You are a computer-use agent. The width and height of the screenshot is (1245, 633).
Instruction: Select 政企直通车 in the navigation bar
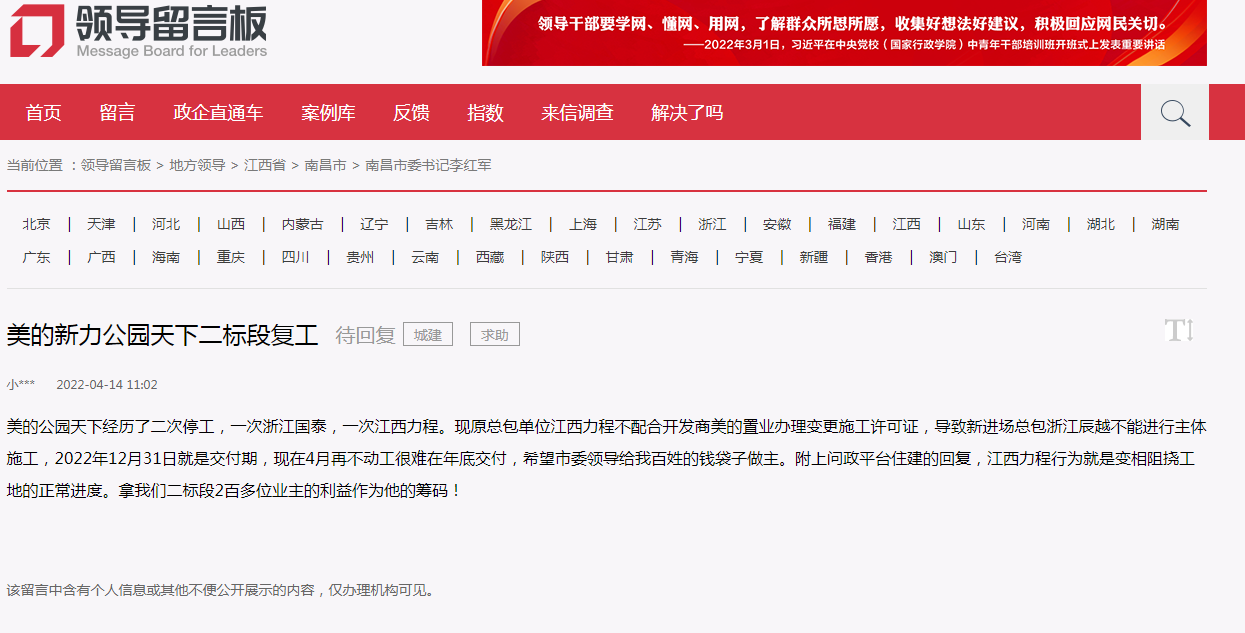pyautogui.click(x=218, y=113)
